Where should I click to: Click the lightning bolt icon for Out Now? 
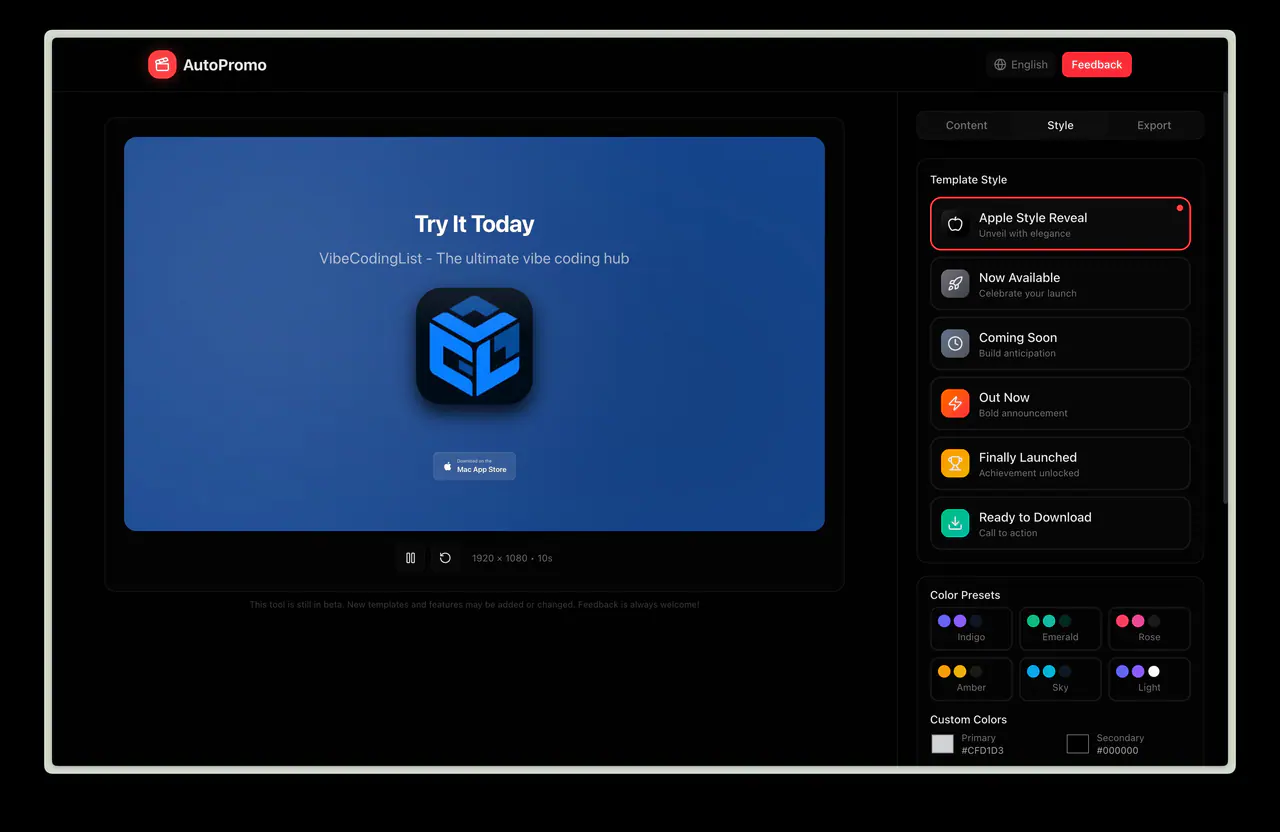(955, 404)
